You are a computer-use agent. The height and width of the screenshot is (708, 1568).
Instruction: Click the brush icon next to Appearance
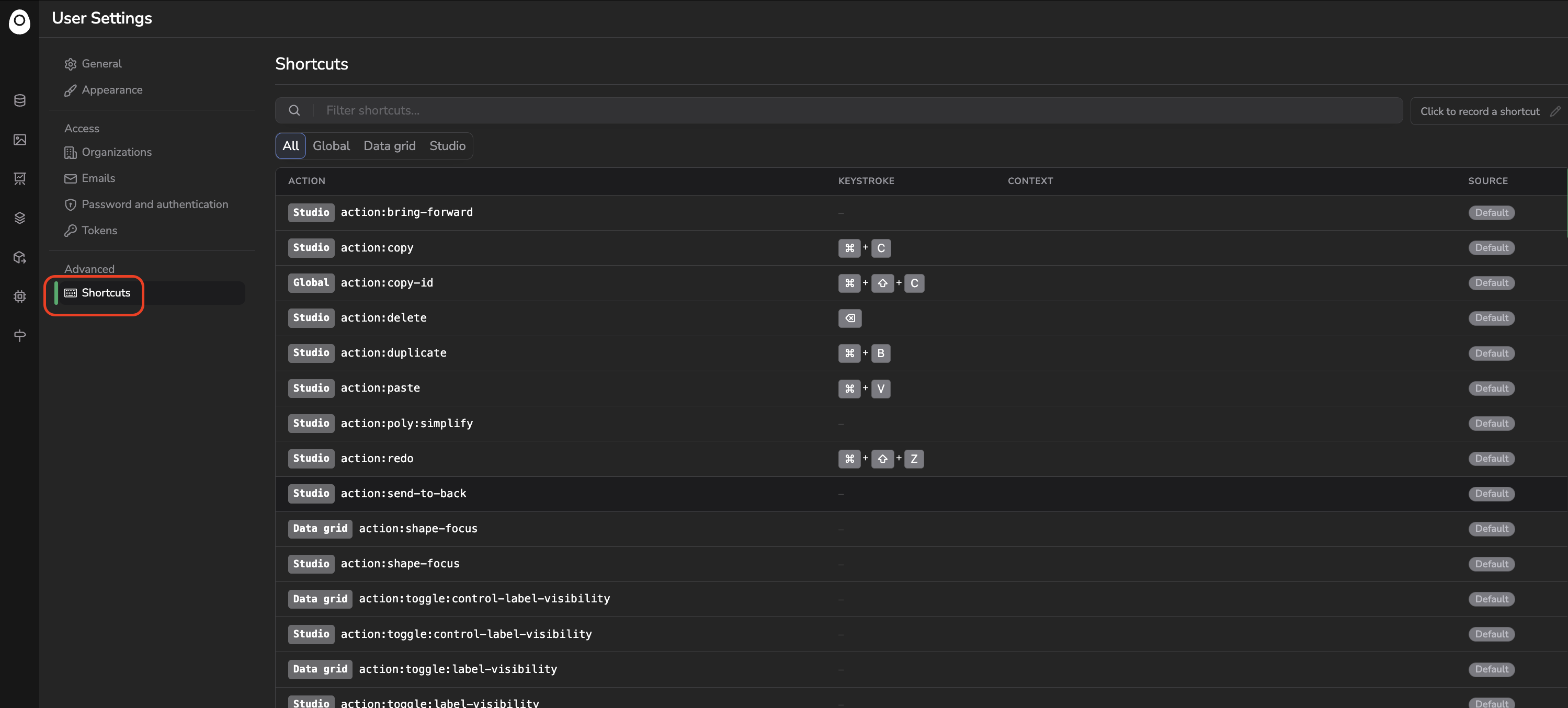(x=71, y=90)
